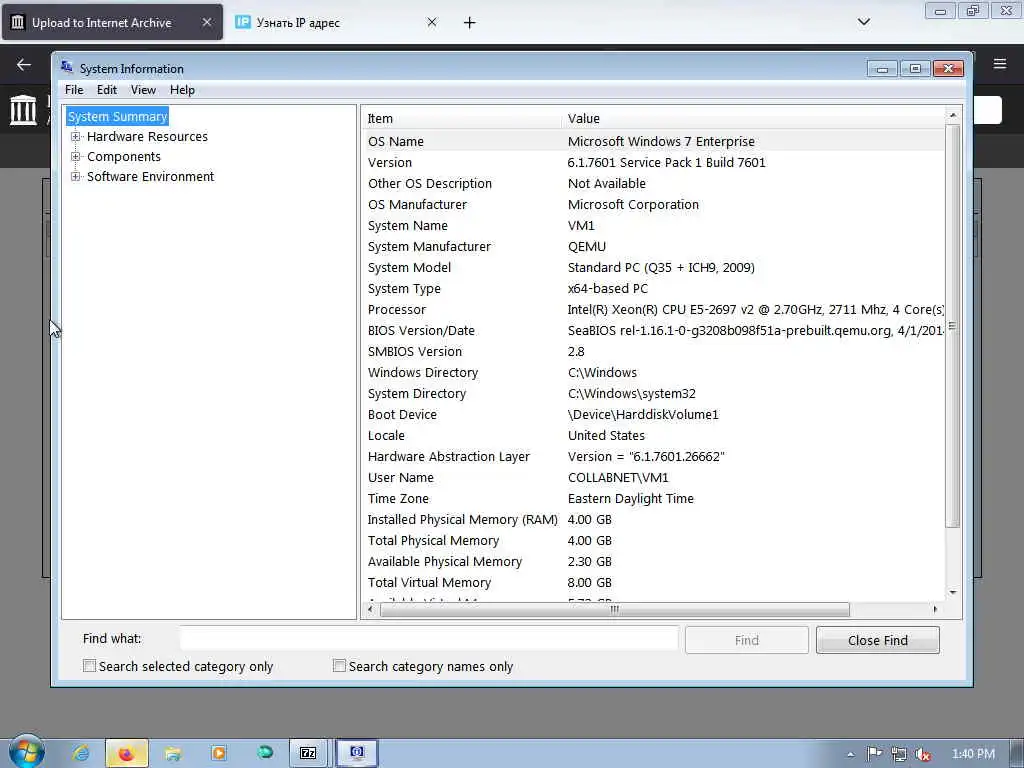
Task: Click the network tray icon
Action: pyautogui.click(x=899, y=754)
